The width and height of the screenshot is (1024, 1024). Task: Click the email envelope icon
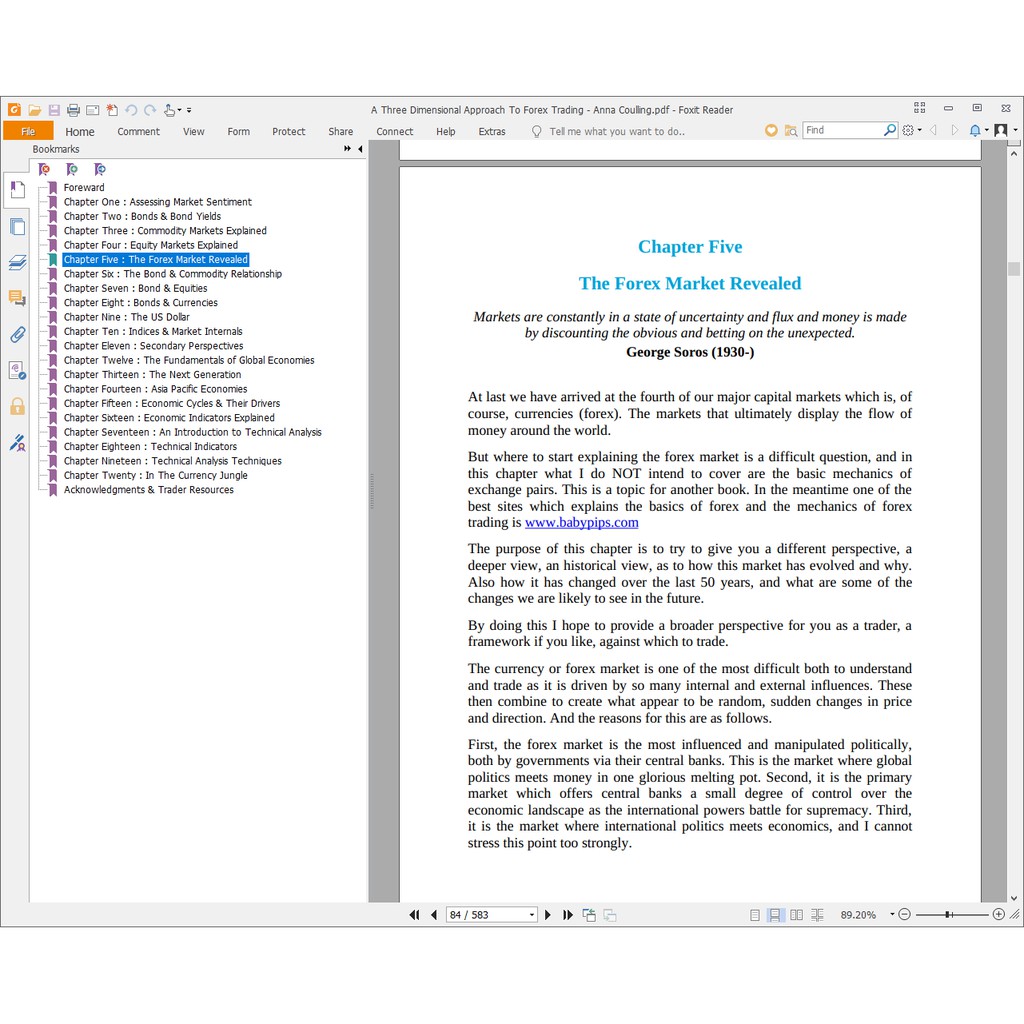click(x=93, y=110)
